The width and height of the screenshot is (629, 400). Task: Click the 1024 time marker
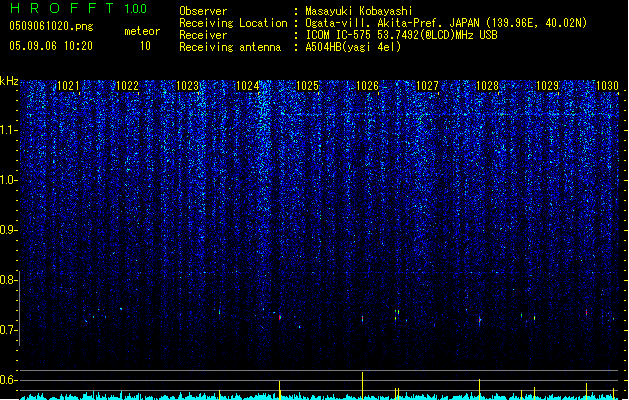[248, 85]
